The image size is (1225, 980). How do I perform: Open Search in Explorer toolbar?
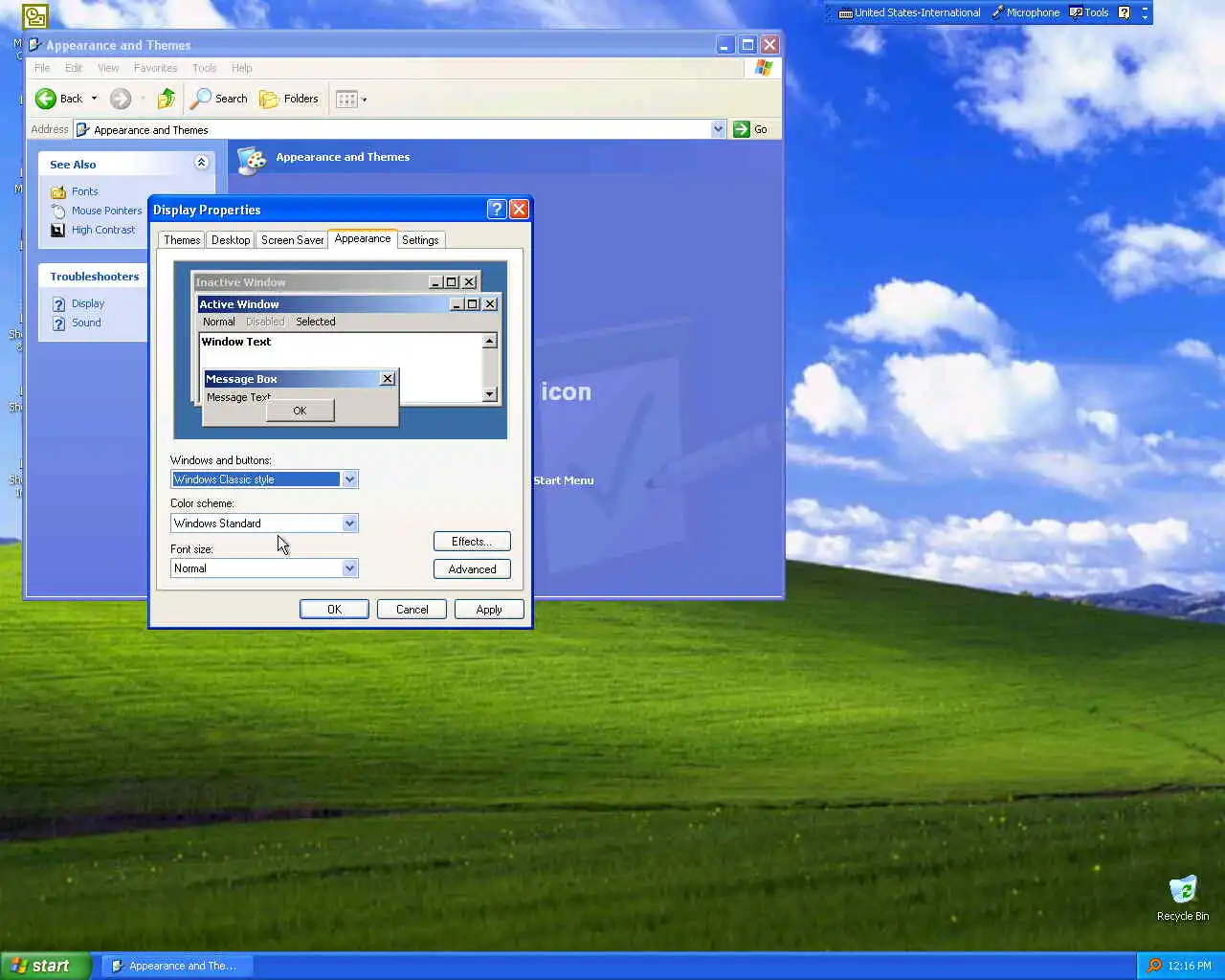219,99
